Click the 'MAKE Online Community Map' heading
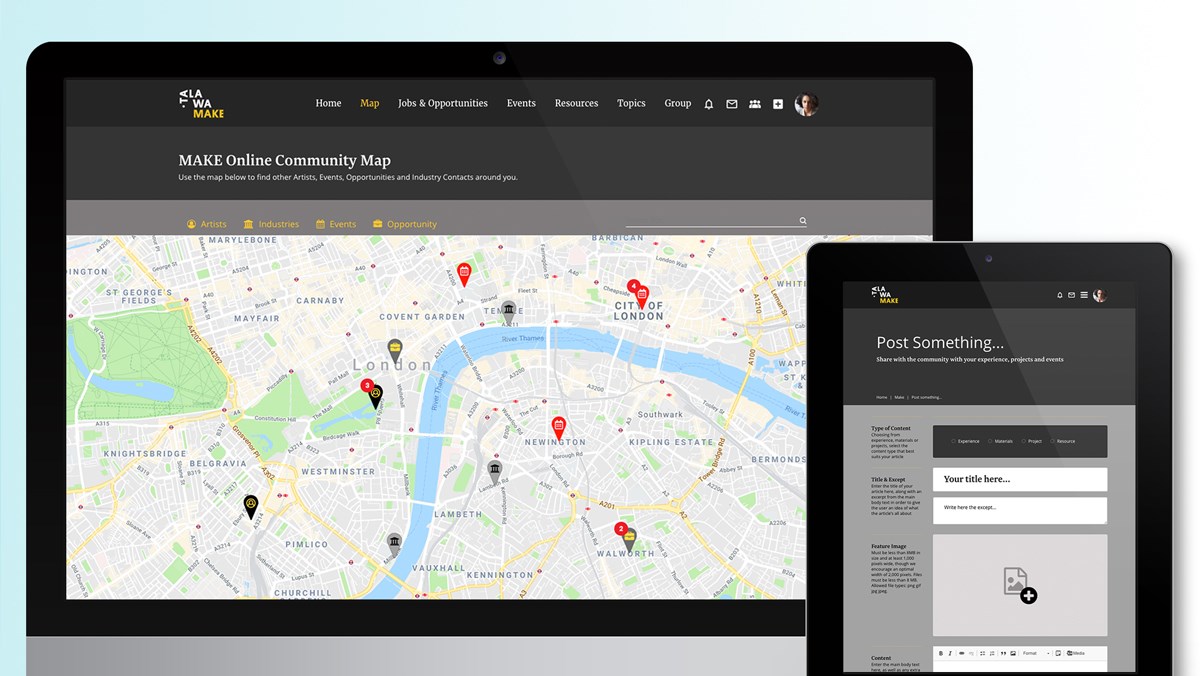Viewport: 1200px width, 676px height. click(x=284, y=160)
